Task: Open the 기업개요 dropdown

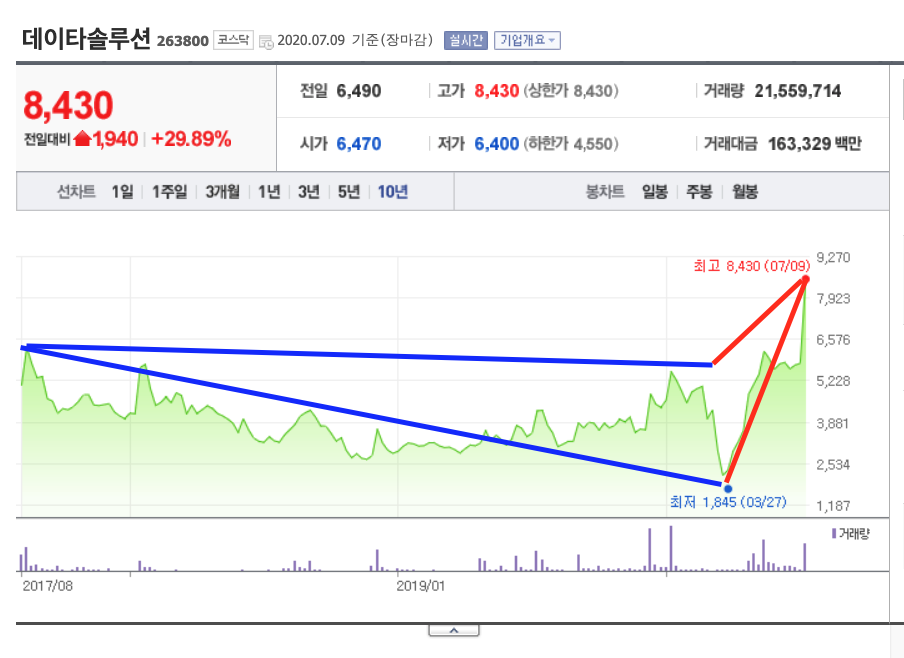Action: coord(527,40)
